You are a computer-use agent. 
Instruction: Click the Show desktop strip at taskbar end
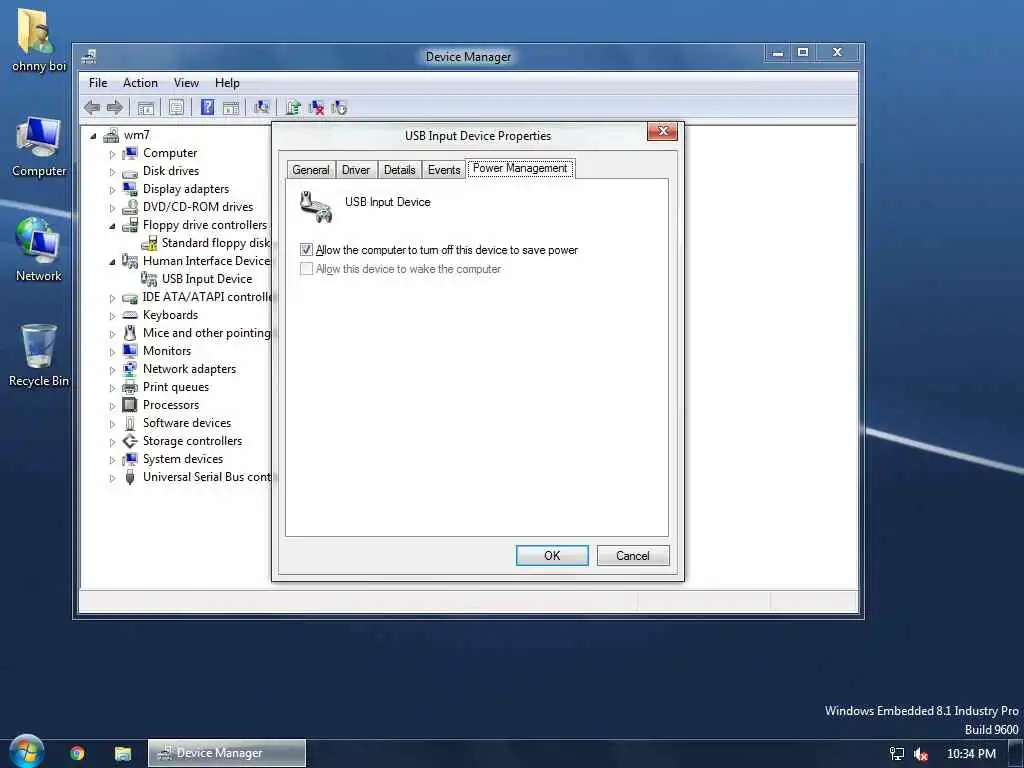(x=1016, y=753)
